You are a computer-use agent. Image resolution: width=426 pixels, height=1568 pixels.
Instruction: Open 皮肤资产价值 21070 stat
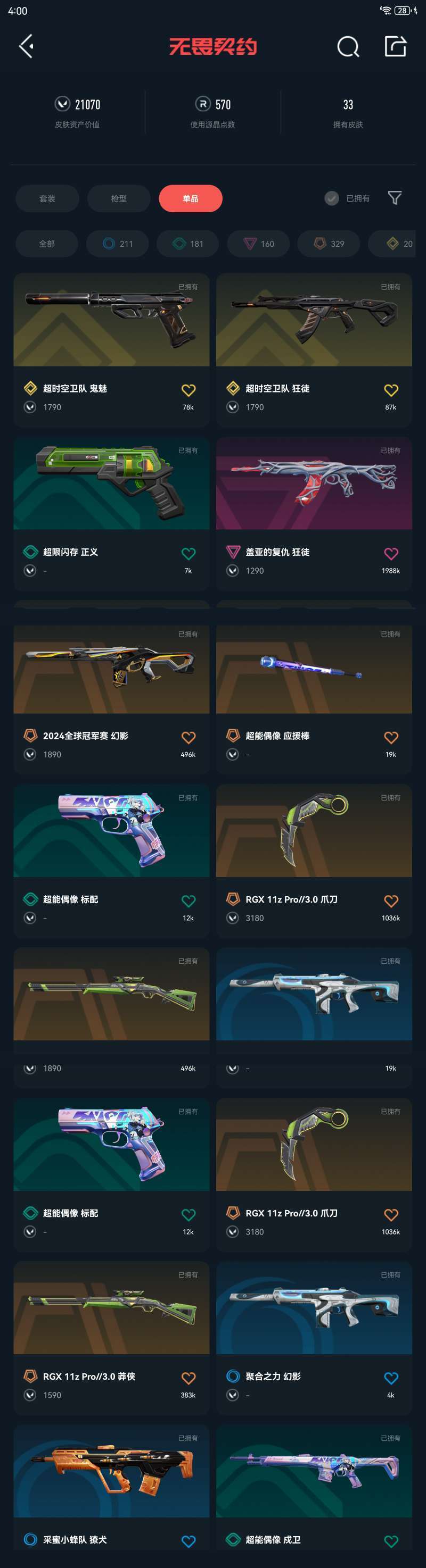(x=77, y=113)
